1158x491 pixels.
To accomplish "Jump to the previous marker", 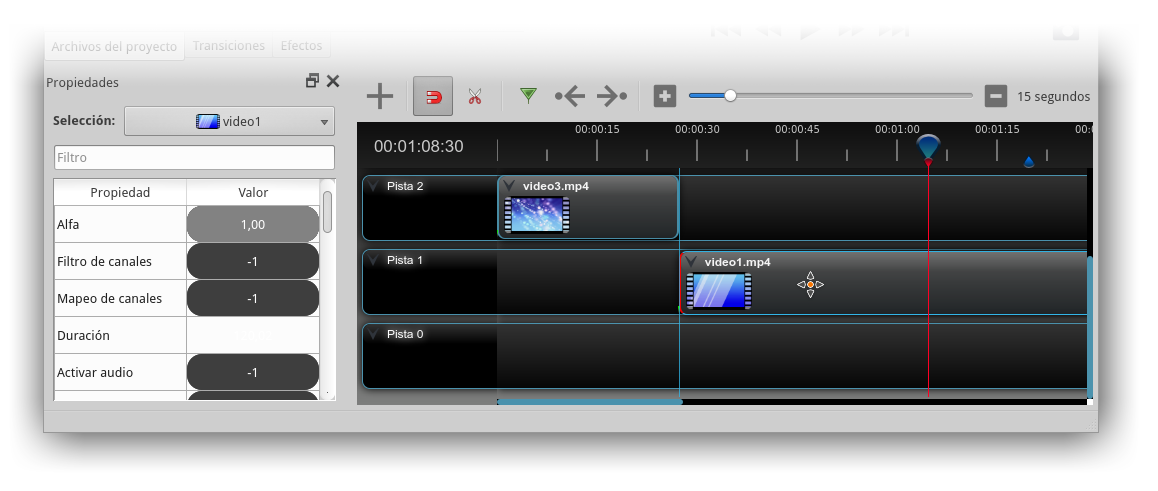I will (x=570, y=96).
